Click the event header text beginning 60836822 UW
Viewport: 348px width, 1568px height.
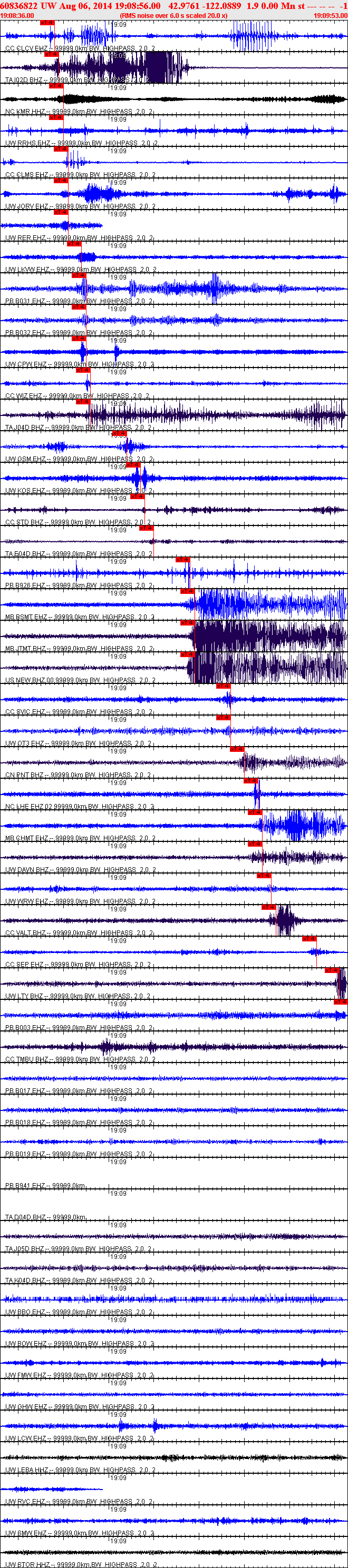click(x=173, y=5)
